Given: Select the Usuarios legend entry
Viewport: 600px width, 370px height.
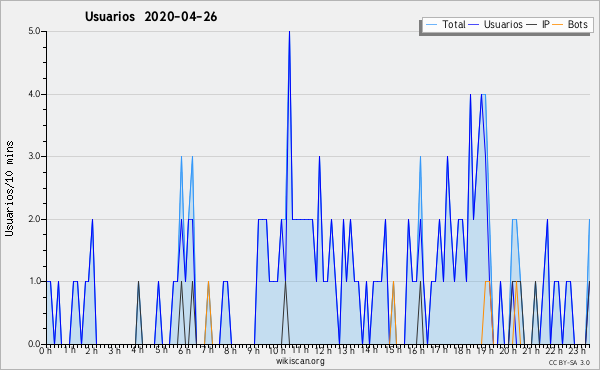Looking at the screenshot, I should coord(496,24).
